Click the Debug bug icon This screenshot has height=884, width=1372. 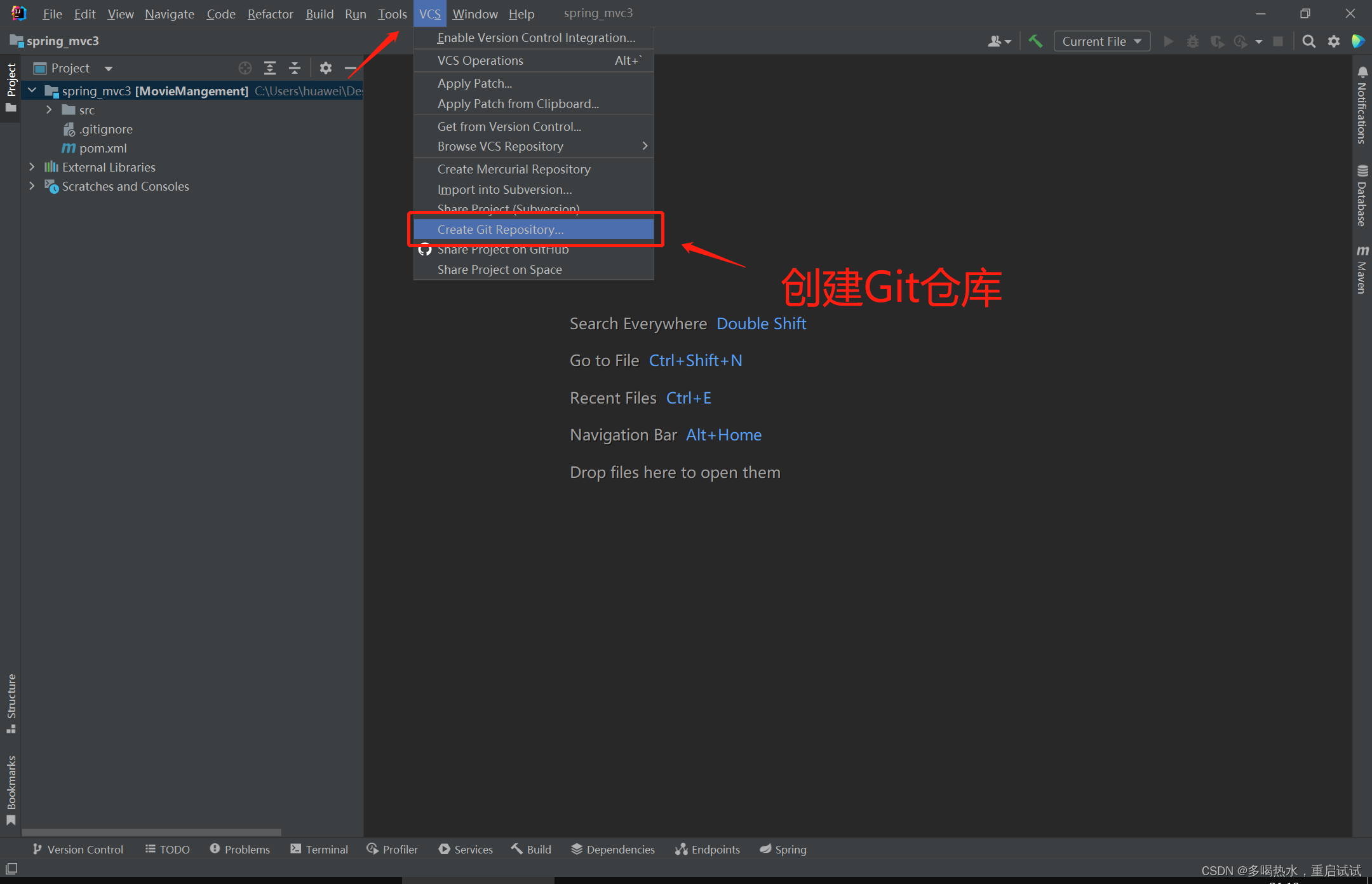tap(1193, 41)
